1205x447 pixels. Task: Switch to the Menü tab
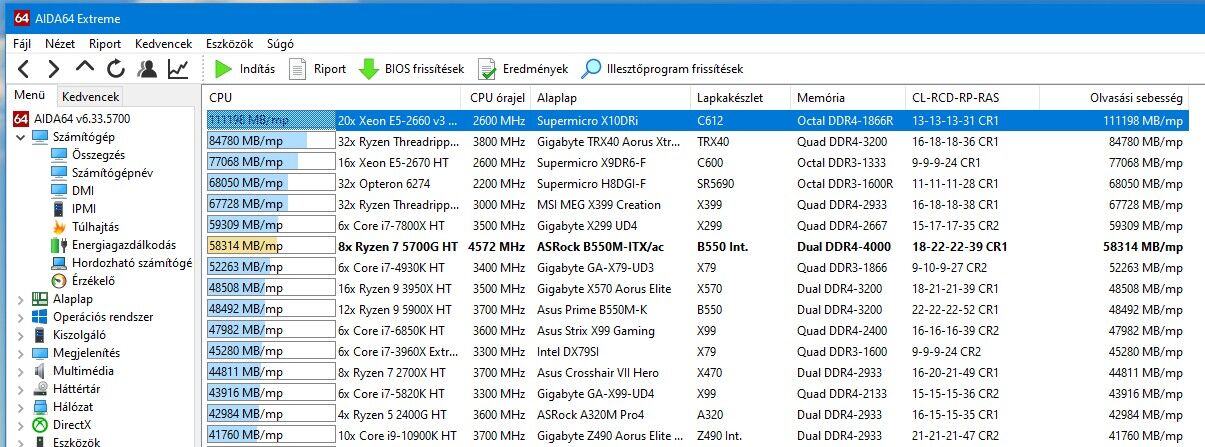tap(29, 96)
